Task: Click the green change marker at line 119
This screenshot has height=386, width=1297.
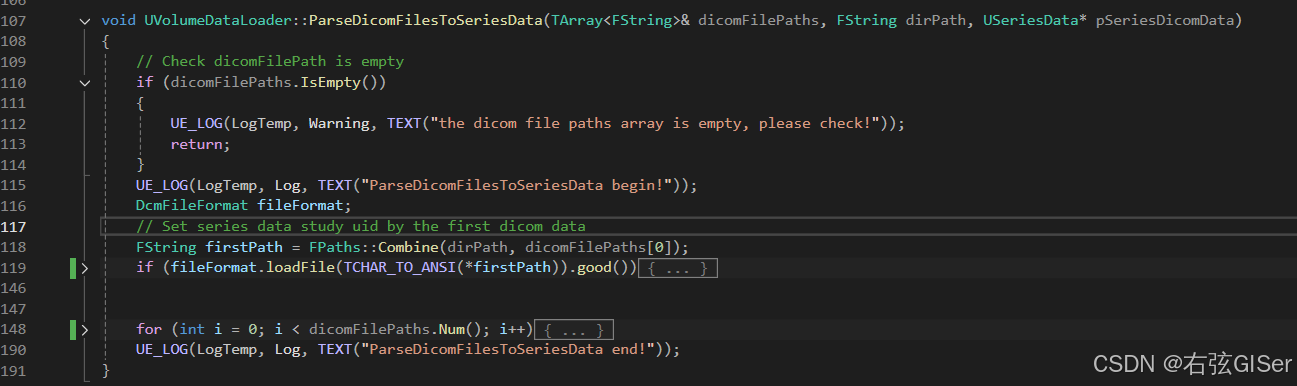Action: click(x=73, y=268)
